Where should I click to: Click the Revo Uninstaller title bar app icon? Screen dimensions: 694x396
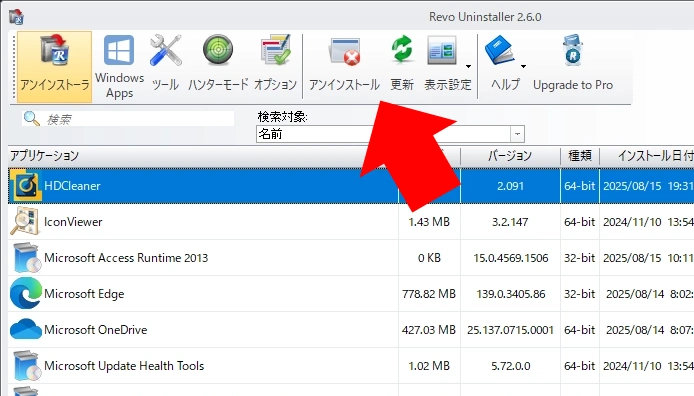[x=16, y=17]
